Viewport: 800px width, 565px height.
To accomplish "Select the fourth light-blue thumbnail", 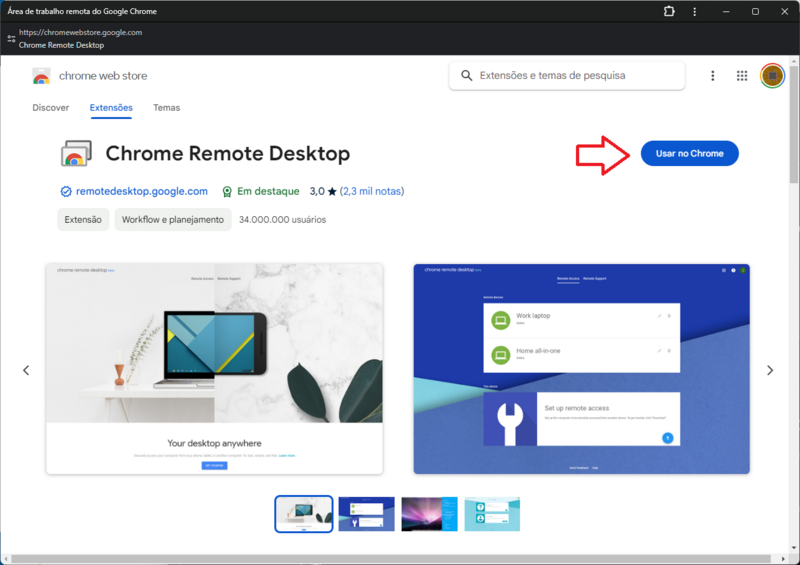I will (x=492, y=514).
